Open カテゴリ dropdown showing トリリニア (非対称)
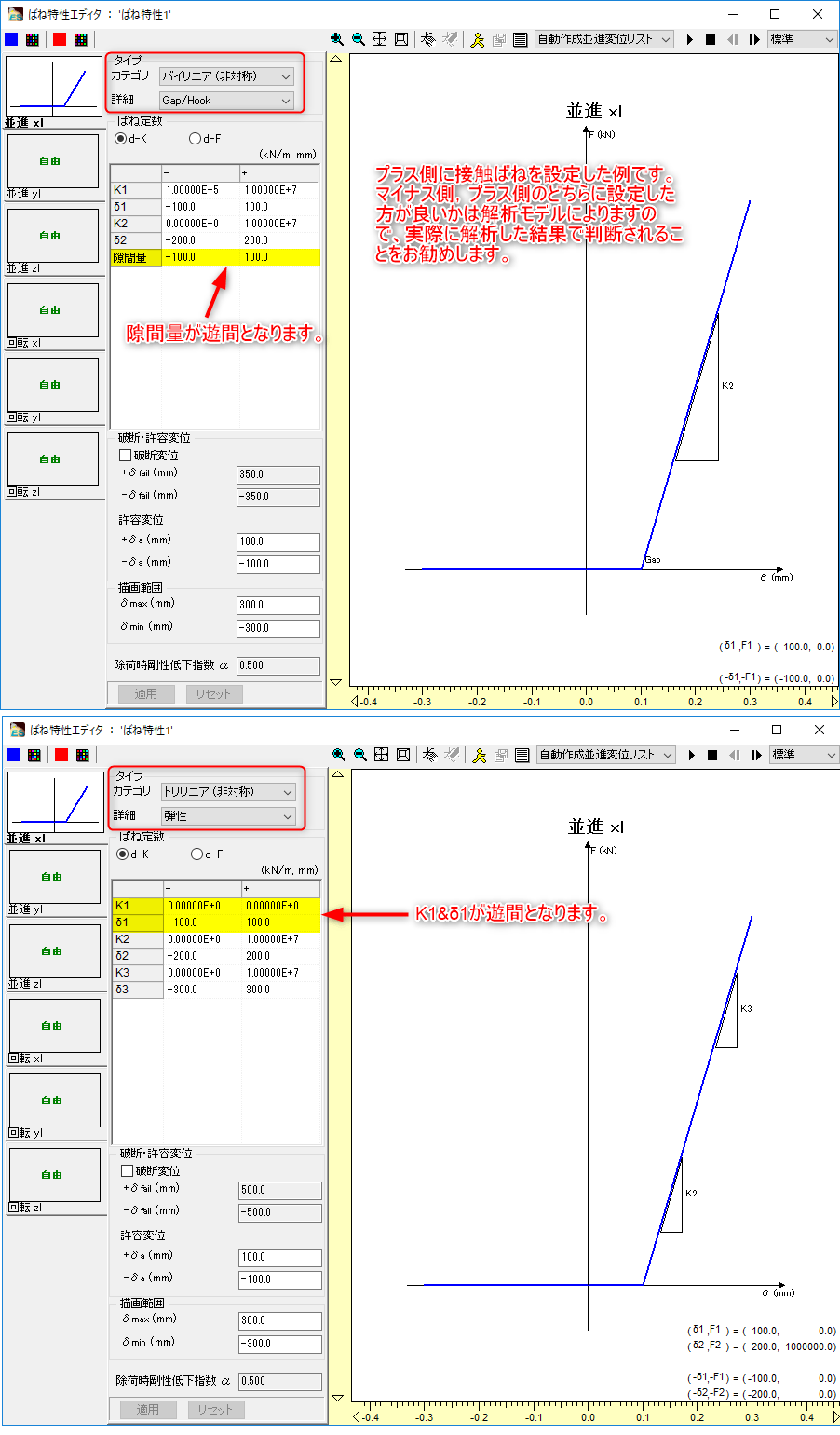The width and height of the screenshot is (840, 1435). [x=228, y=792]
